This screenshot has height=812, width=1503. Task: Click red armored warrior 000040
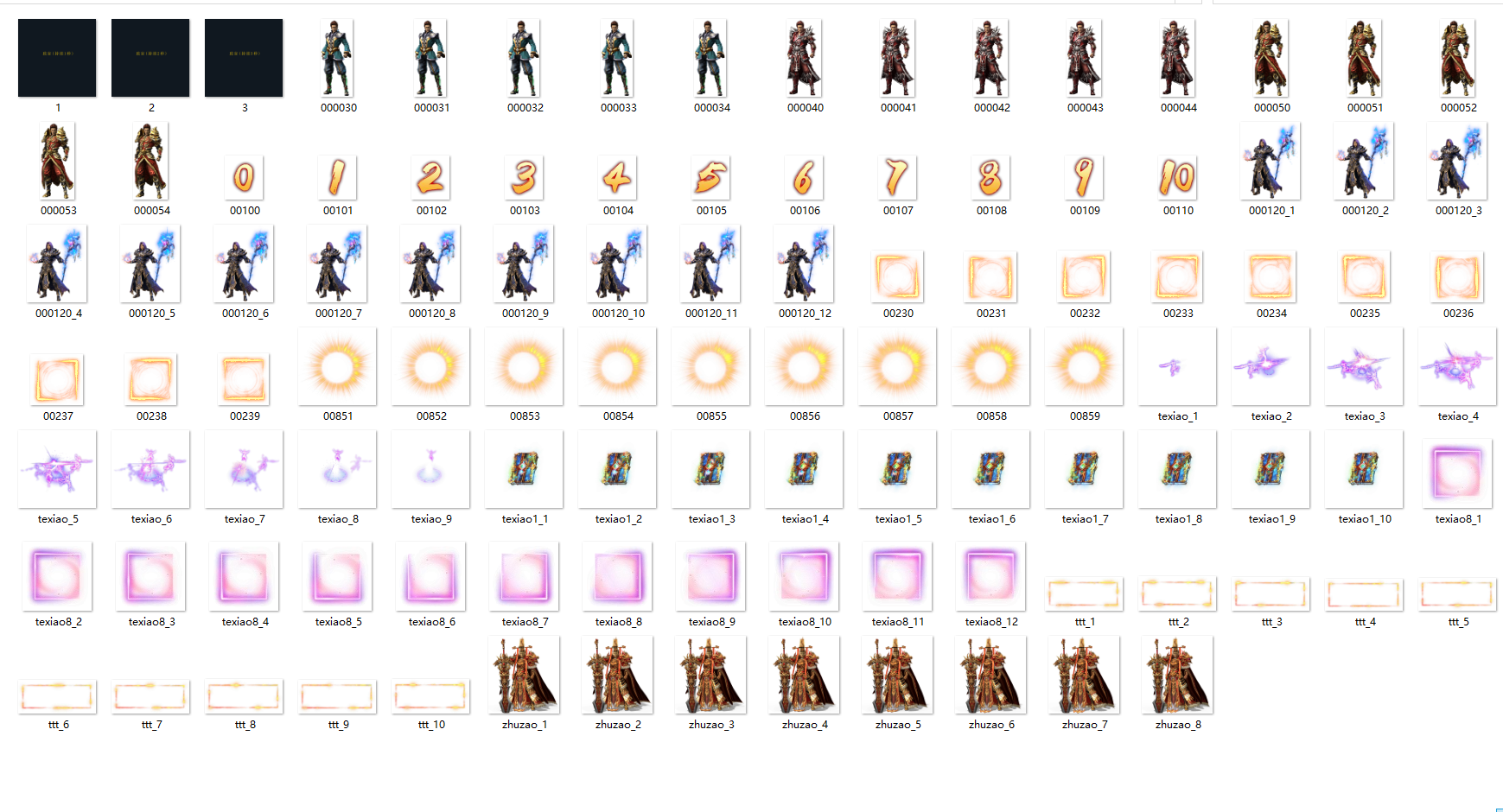coord(804,58)
